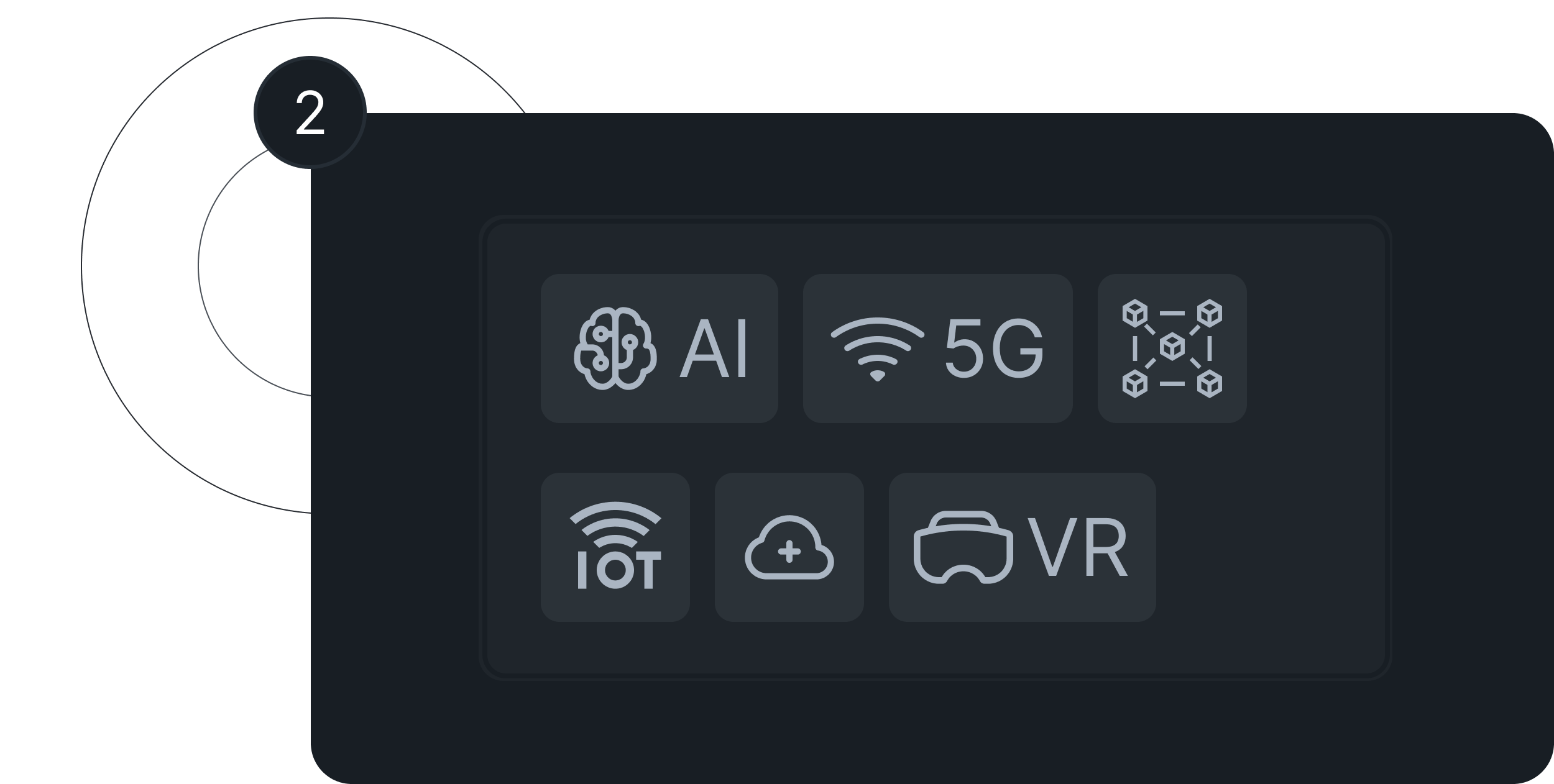Click the bottom-right cube of the blockchain icon
Viewport: 1554px width, 784px height.
pyautogui.click(x=1210, y=384)
